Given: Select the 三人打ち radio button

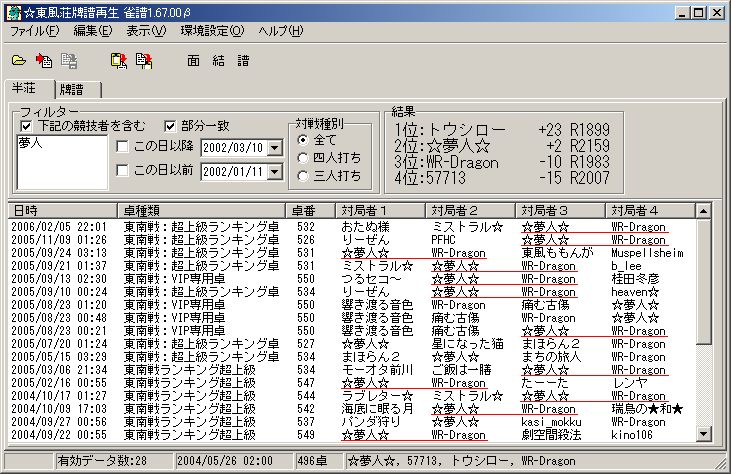Looking at the screenshot, I should click(x=303, y=176).
